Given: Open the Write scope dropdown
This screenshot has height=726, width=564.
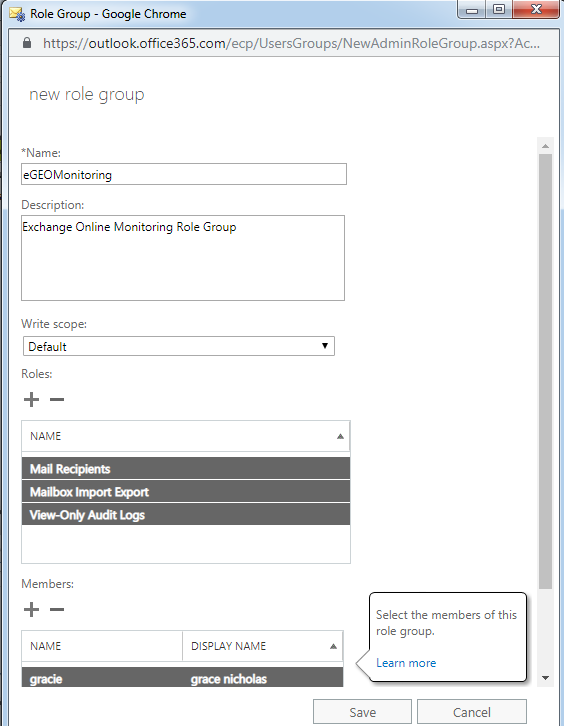Looking at the screenshot, I should 179,346.
